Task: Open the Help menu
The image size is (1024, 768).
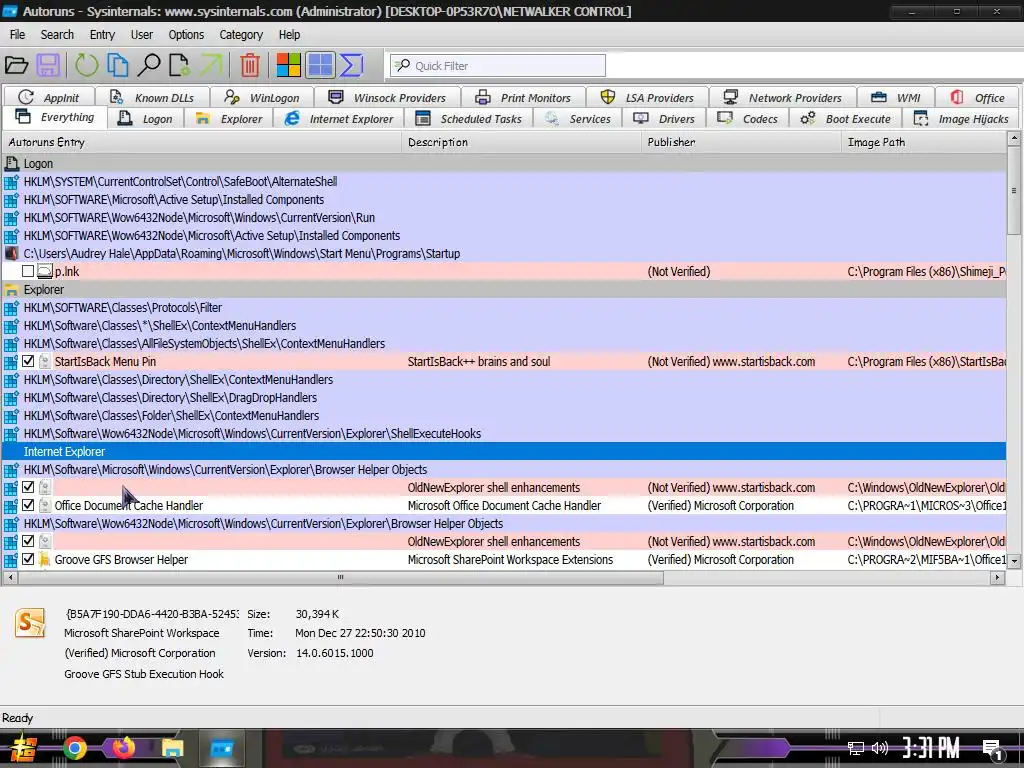Action: (x=289, y=35)
